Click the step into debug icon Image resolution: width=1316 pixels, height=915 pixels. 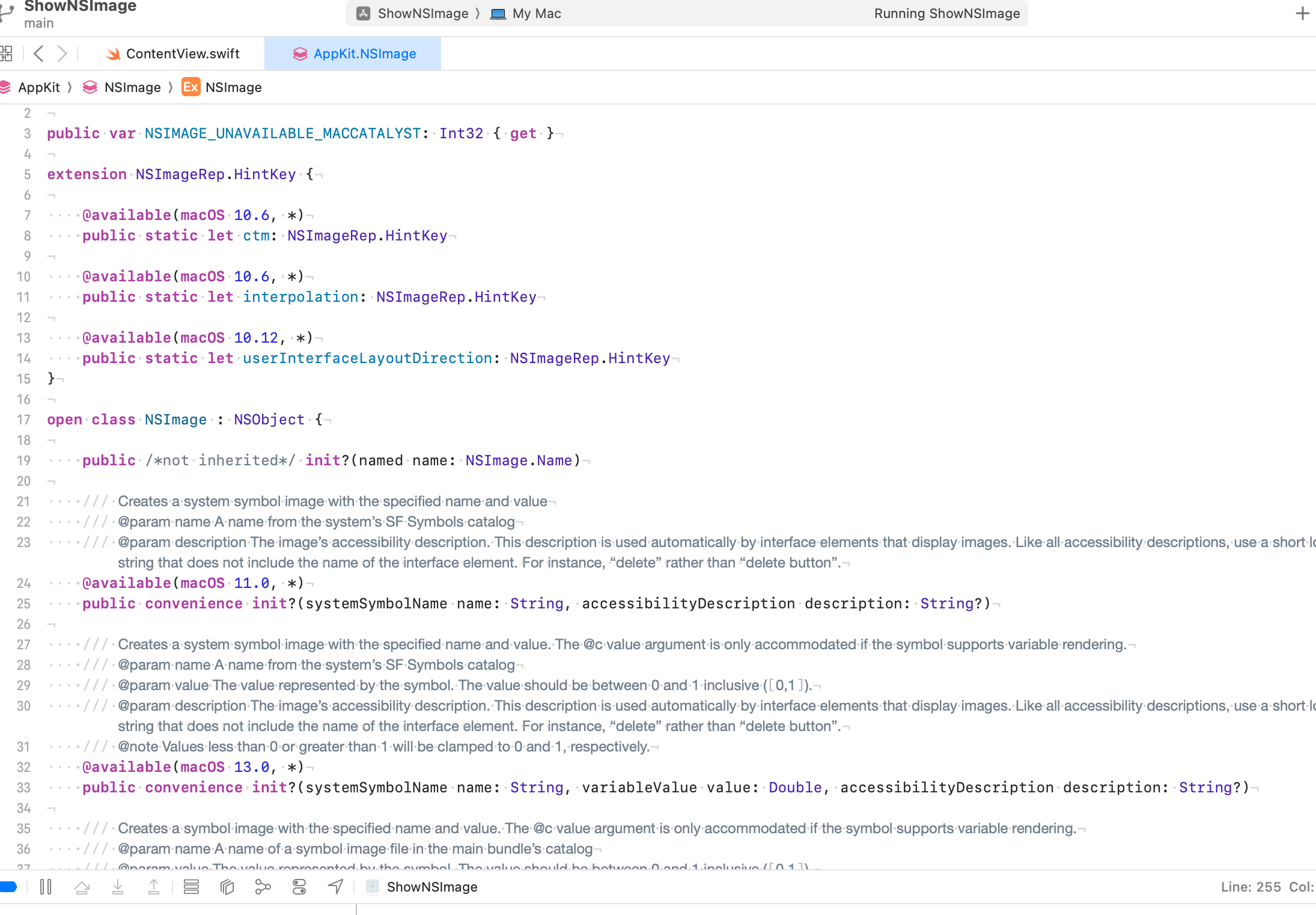click(x=118, y=887)
